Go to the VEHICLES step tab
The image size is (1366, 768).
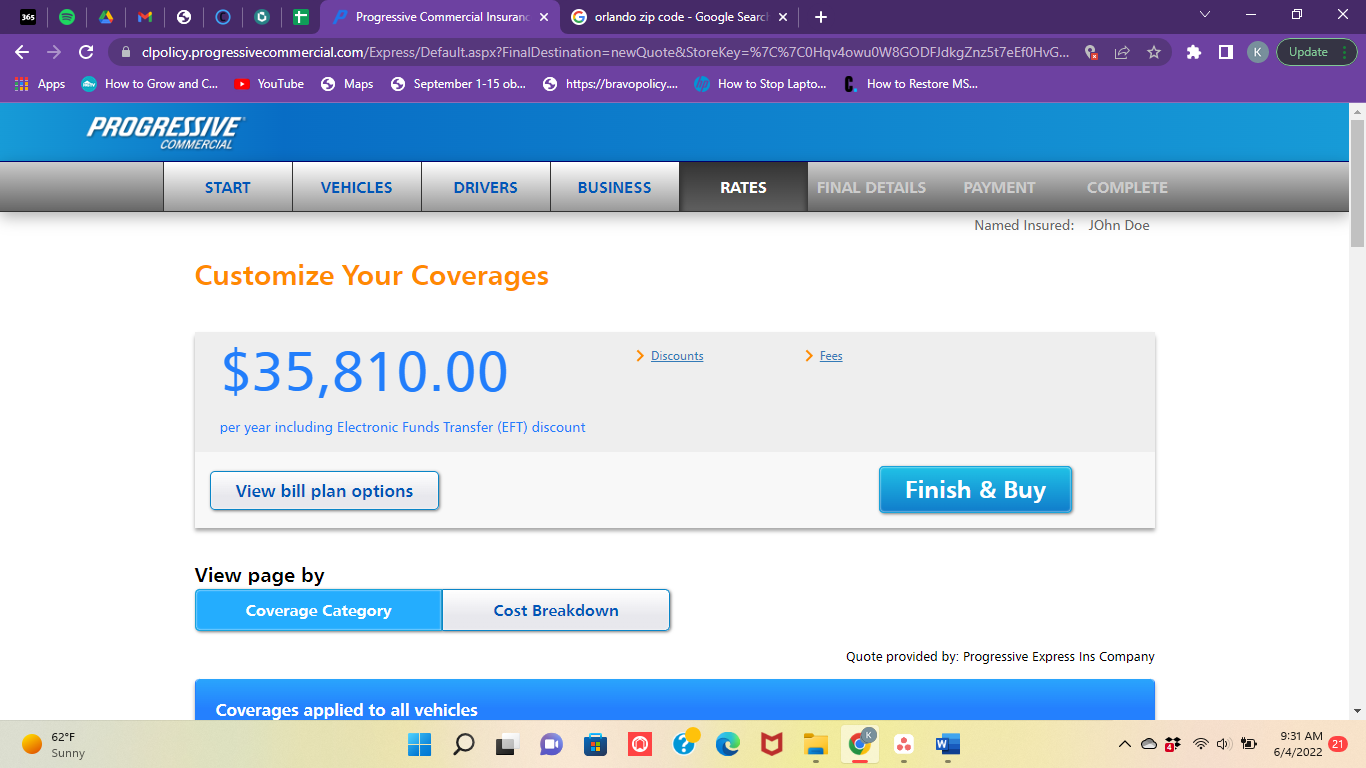pos(357,187)
